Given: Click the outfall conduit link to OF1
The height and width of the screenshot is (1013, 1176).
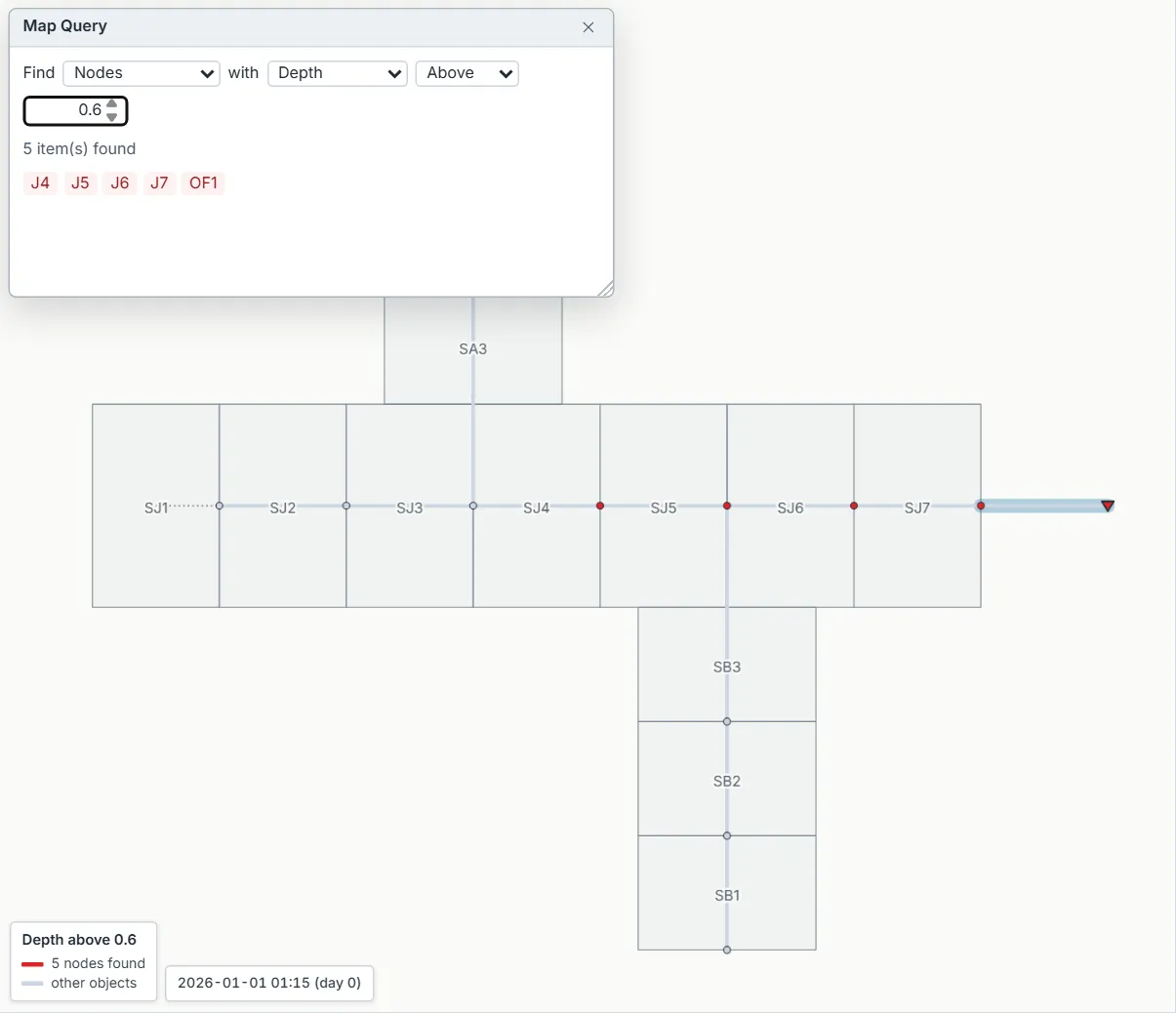Looking at the screenshot, I should tap(1042, 506).
